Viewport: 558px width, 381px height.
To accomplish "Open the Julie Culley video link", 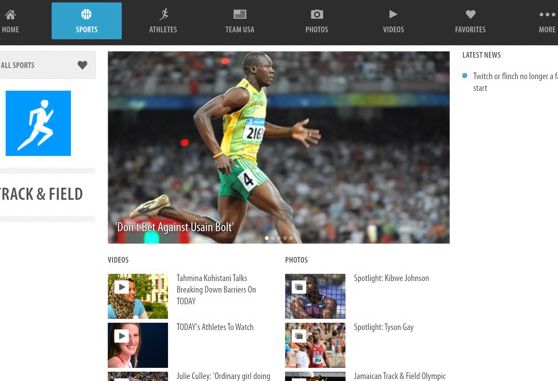I will (x=223, y=376).
